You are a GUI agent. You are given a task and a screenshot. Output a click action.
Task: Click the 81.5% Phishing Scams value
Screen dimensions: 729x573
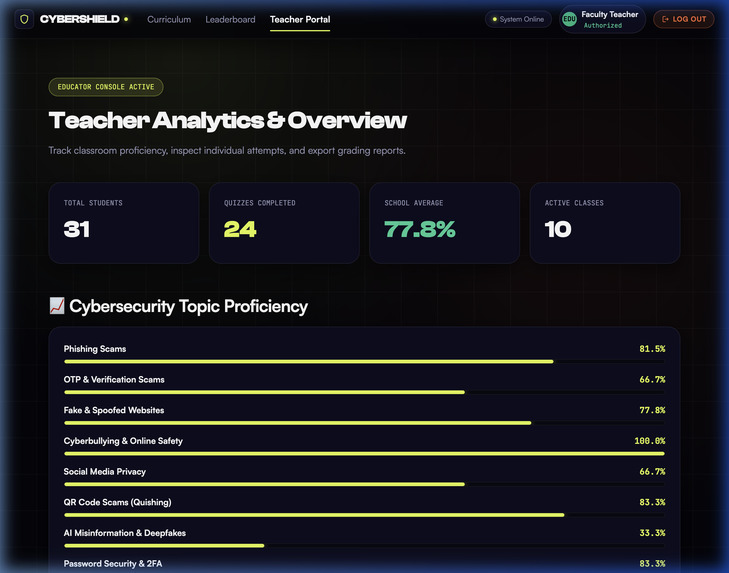652,349
